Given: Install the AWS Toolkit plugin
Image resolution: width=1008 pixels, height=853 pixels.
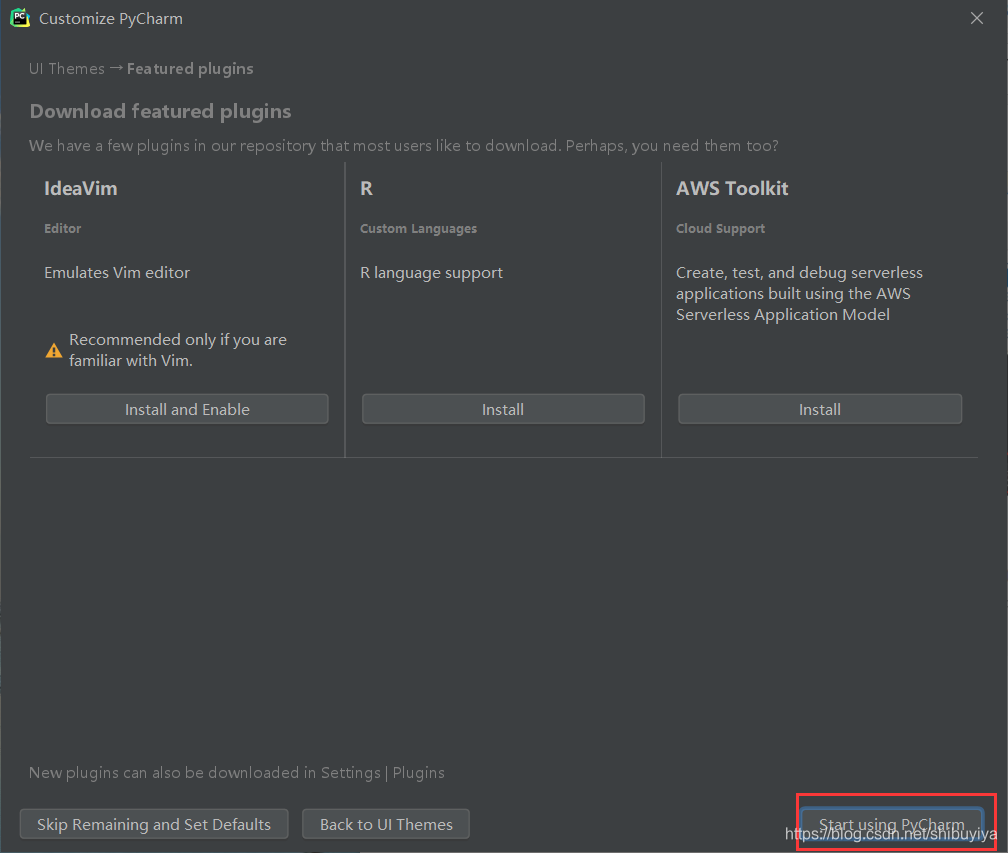Looking at the screenshot, I should click(x=820, y=409).
